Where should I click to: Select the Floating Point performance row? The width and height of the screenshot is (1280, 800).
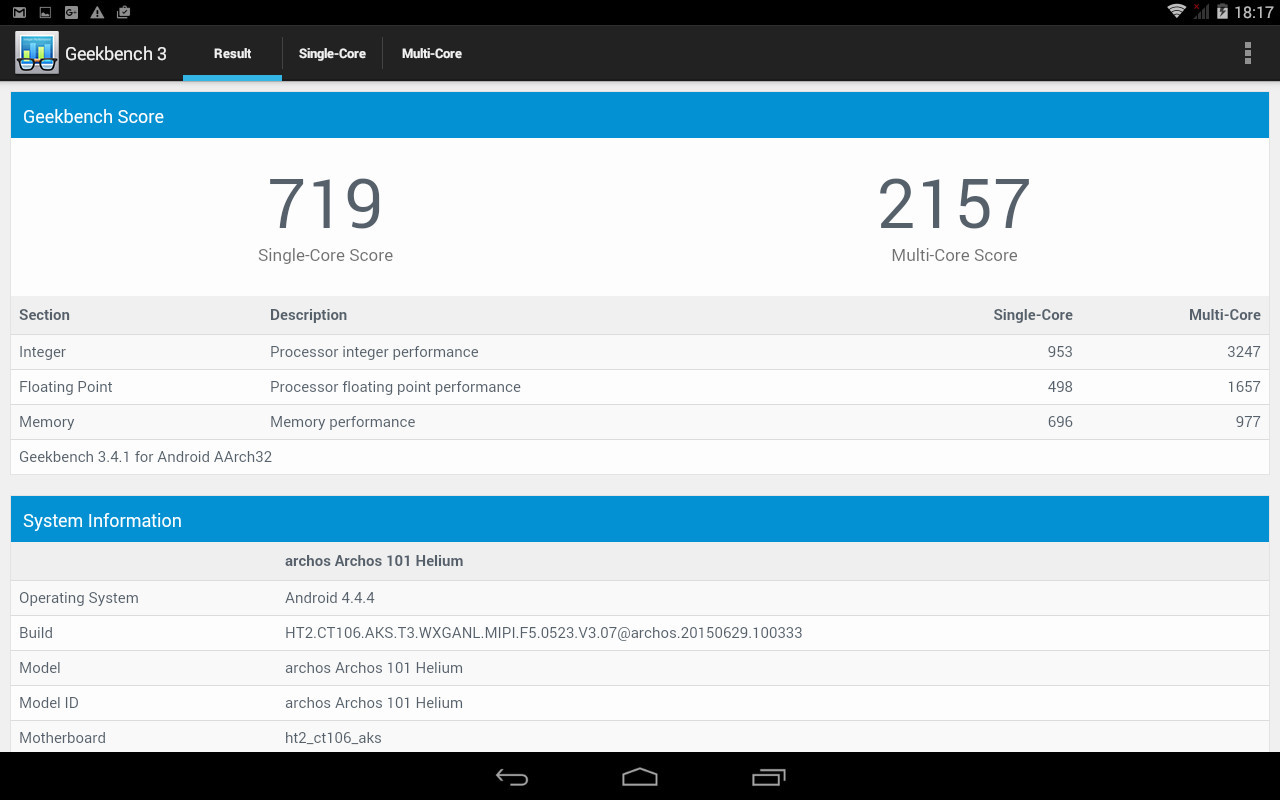pos(640,387)
